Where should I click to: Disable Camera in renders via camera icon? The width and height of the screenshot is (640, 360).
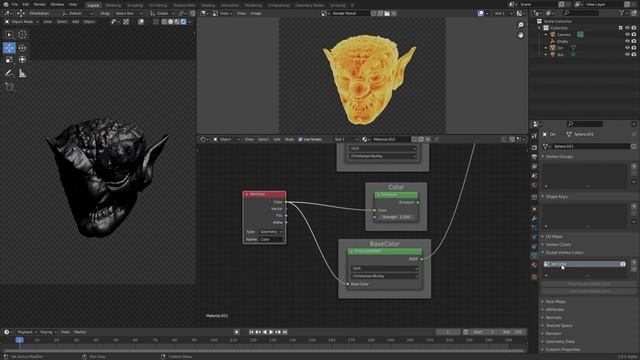(x=634, y=35)
